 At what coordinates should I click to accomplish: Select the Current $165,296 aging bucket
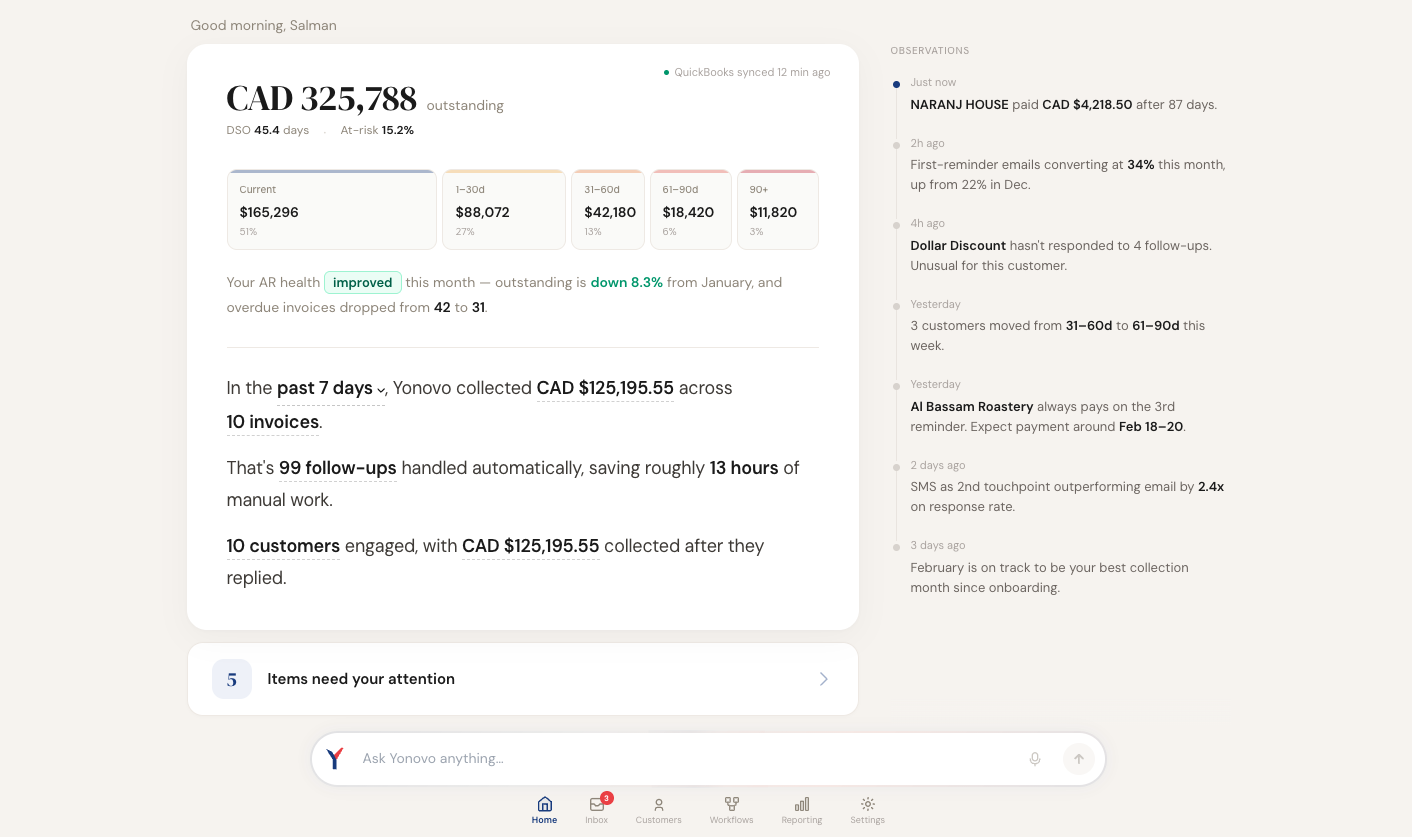click(332, 209)
